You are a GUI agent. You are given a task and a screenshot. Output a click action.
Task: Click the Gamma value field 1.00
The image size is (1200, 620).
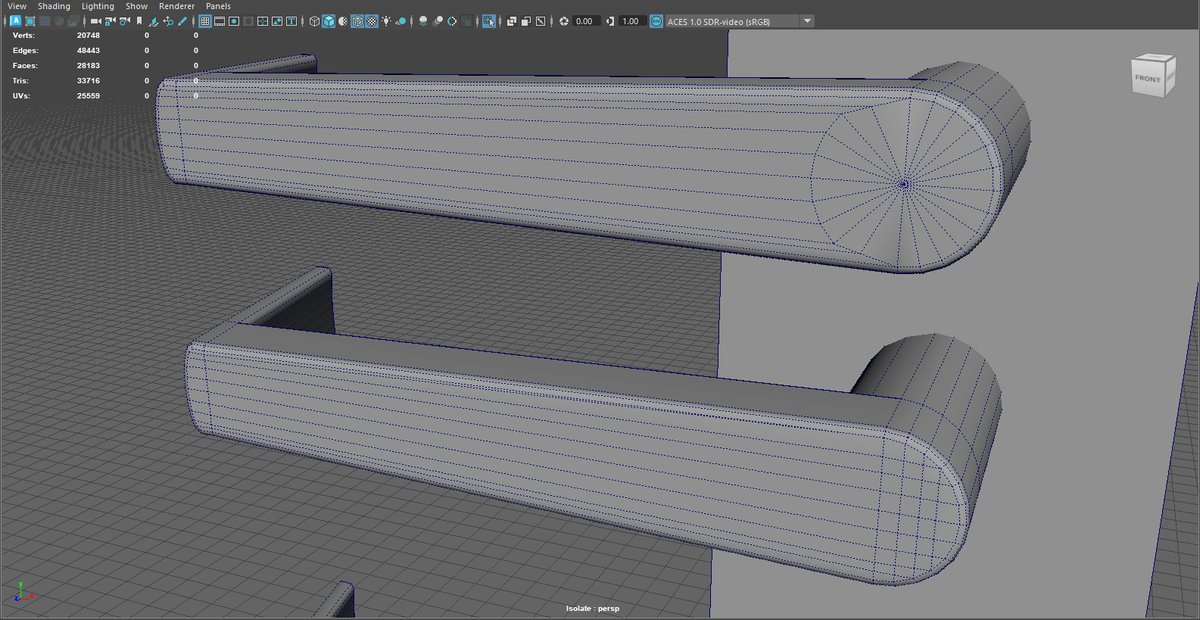click(x=633, y=21)
